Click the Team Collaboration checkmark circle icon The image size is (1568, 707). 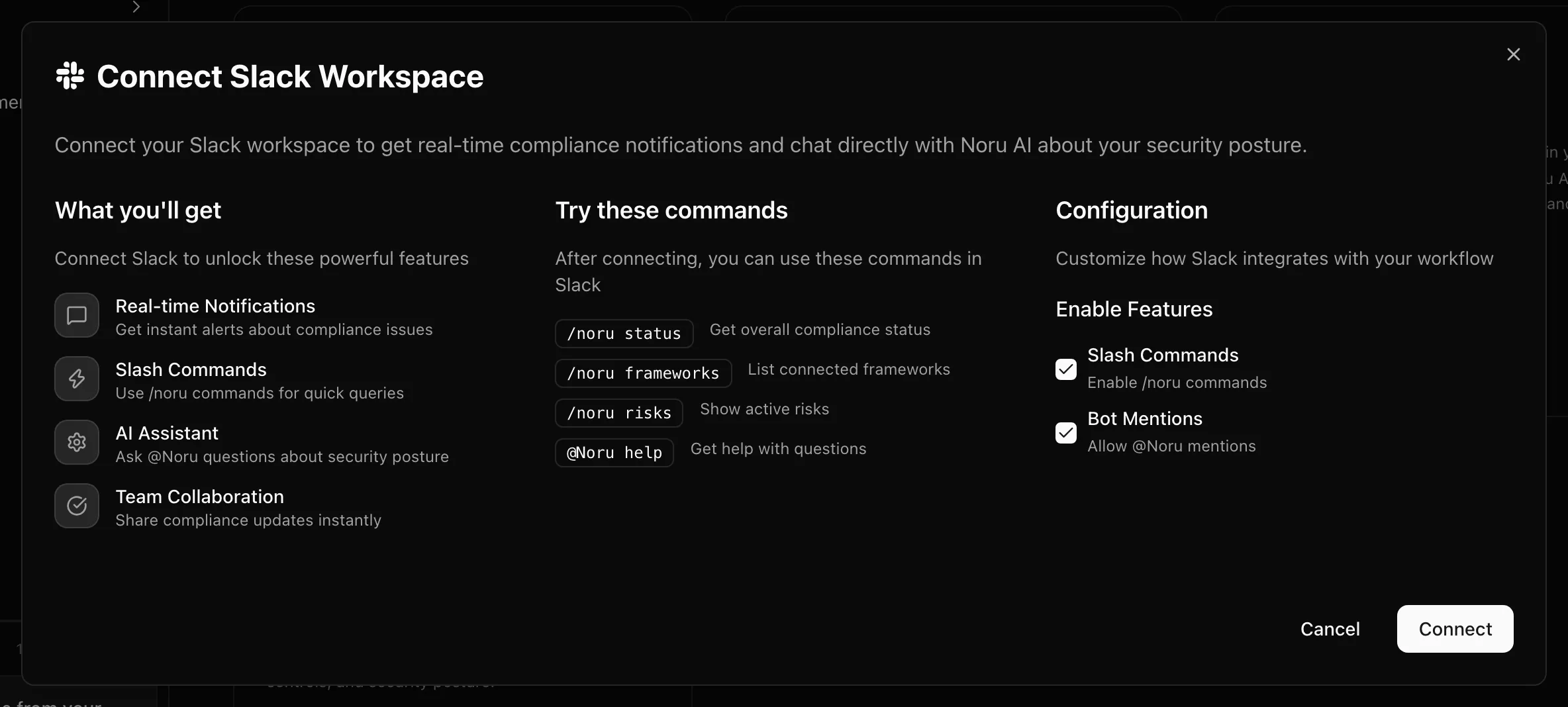click(x=77, y=506)
